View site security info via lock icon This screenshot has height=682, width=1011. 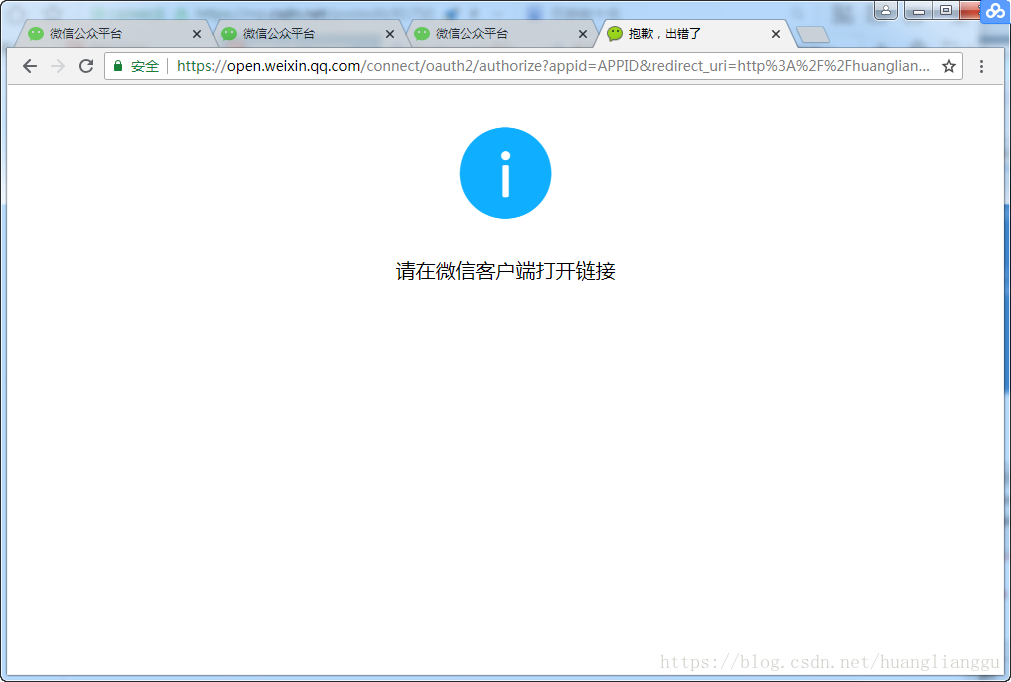[x=118, y=66]
